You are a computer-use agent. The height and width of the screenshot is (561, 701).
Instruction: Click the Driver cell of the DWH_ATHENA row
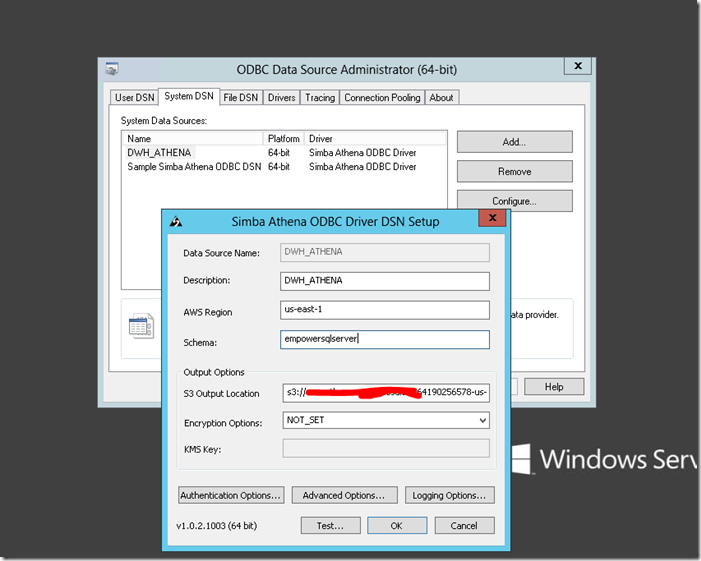click(363, 153)
